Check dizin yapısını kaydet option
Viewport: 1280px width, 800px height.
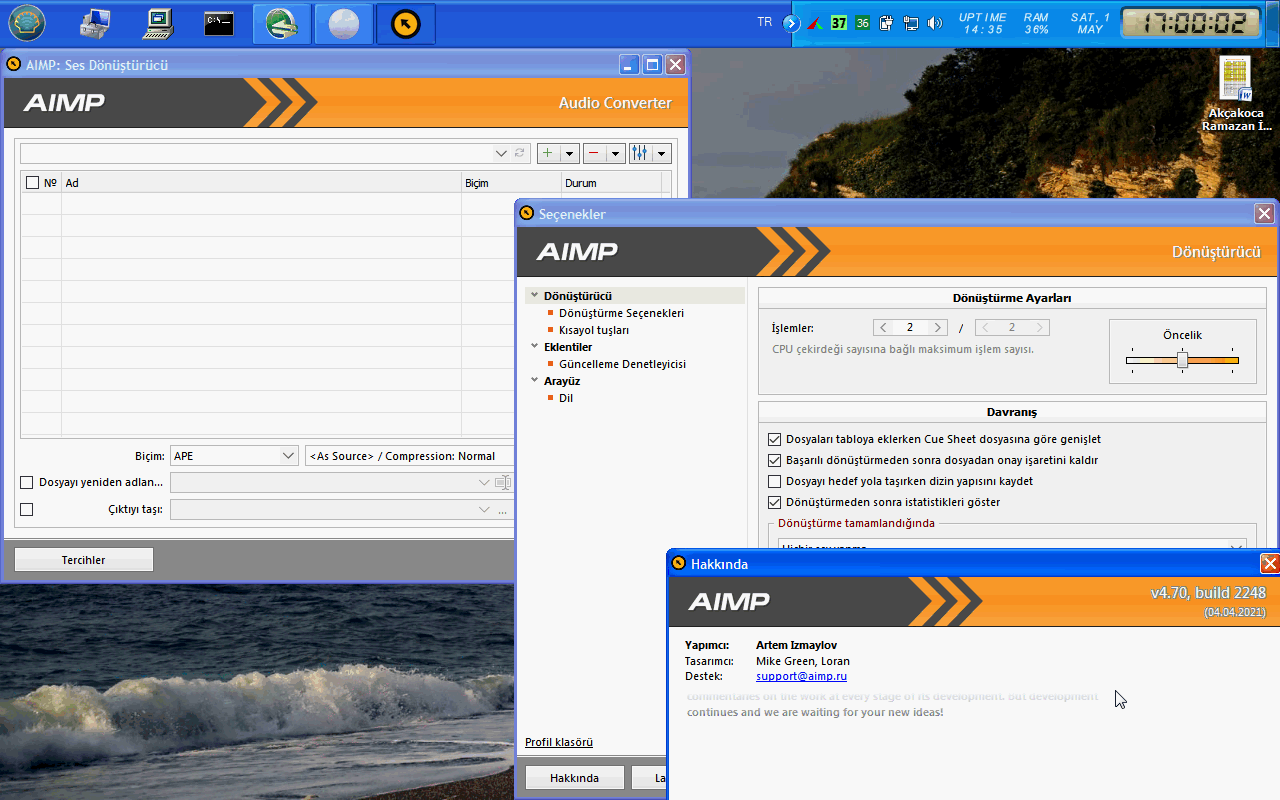774,481
